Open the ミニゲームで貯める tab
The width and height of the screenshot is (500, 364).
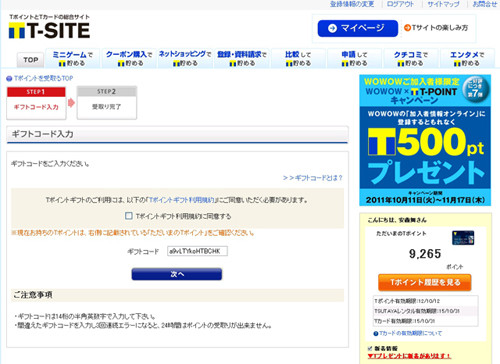(72, 59)
